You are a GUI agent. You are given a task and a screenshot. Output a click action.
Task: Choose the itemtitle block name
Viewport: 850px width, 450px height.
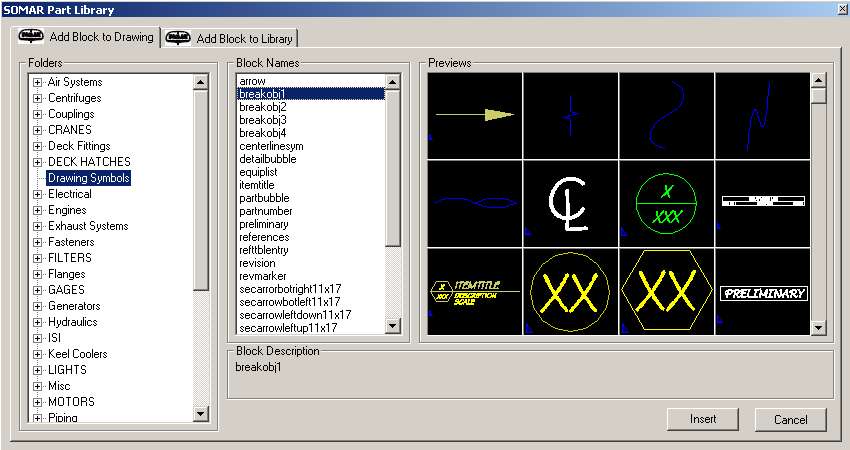pyautogui.click(x=257, y=185)
